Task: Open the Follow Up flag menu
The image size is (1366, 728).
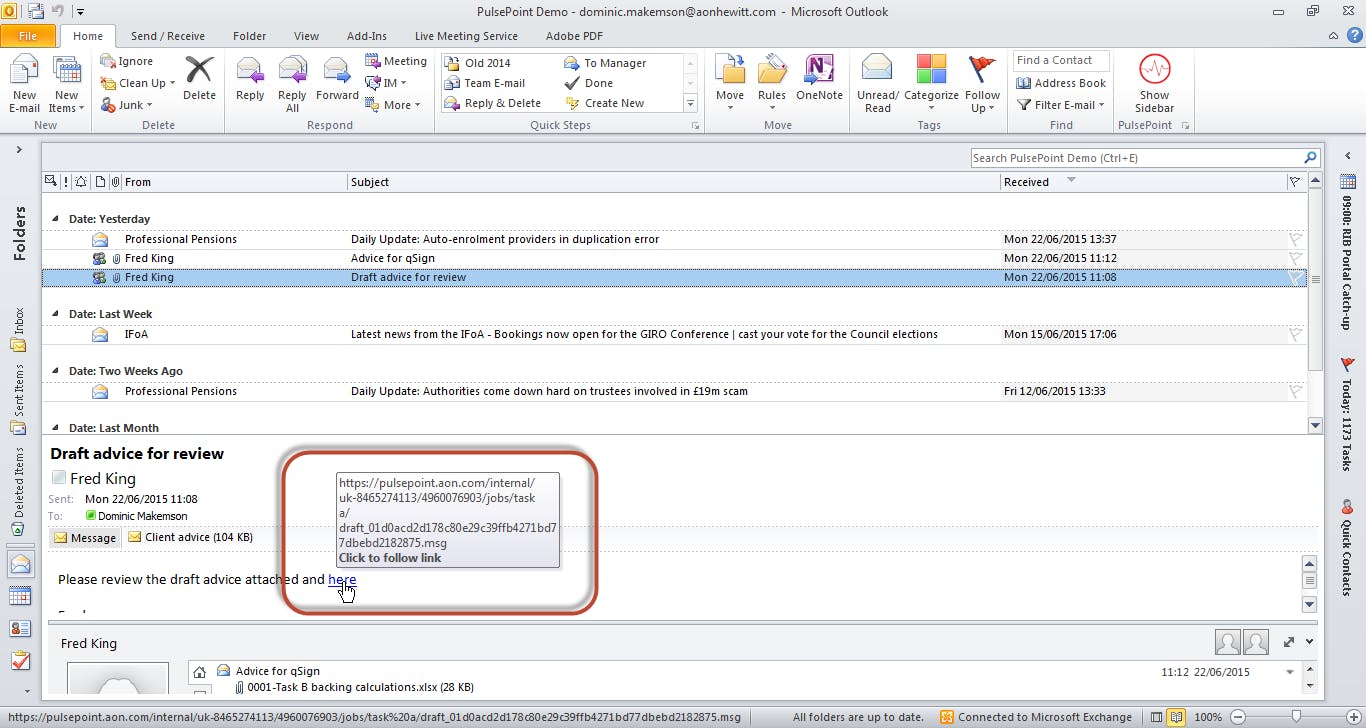Action: coord(982,85)
